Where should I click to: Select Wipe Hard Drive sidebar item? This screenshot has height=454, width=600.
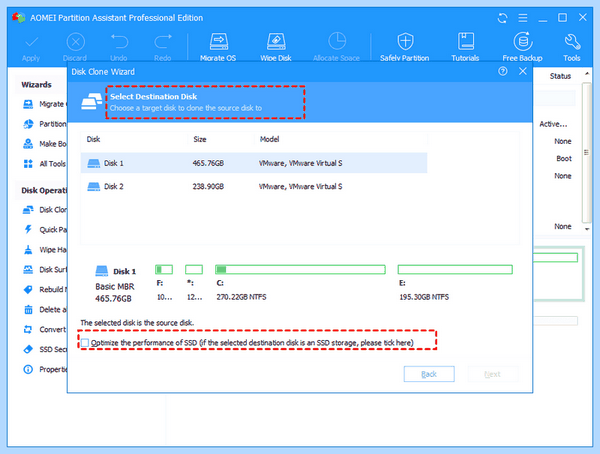tap(44, 250)
